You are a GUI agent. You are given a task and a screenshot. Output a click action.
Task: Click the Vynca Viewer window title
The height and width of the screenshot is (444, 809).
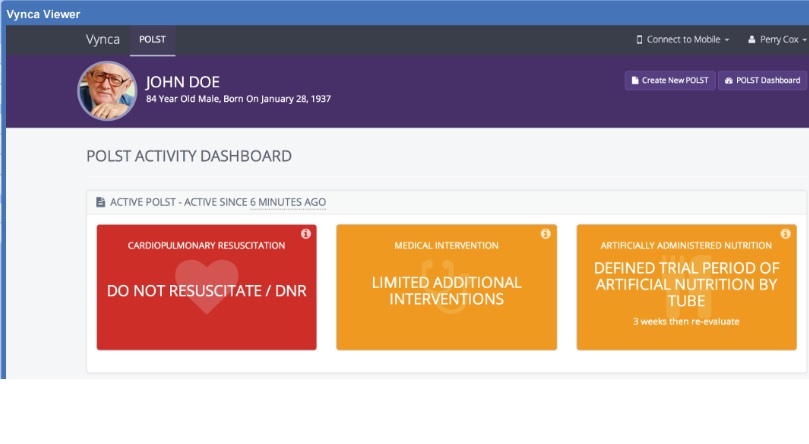click(x=43, y=14)
